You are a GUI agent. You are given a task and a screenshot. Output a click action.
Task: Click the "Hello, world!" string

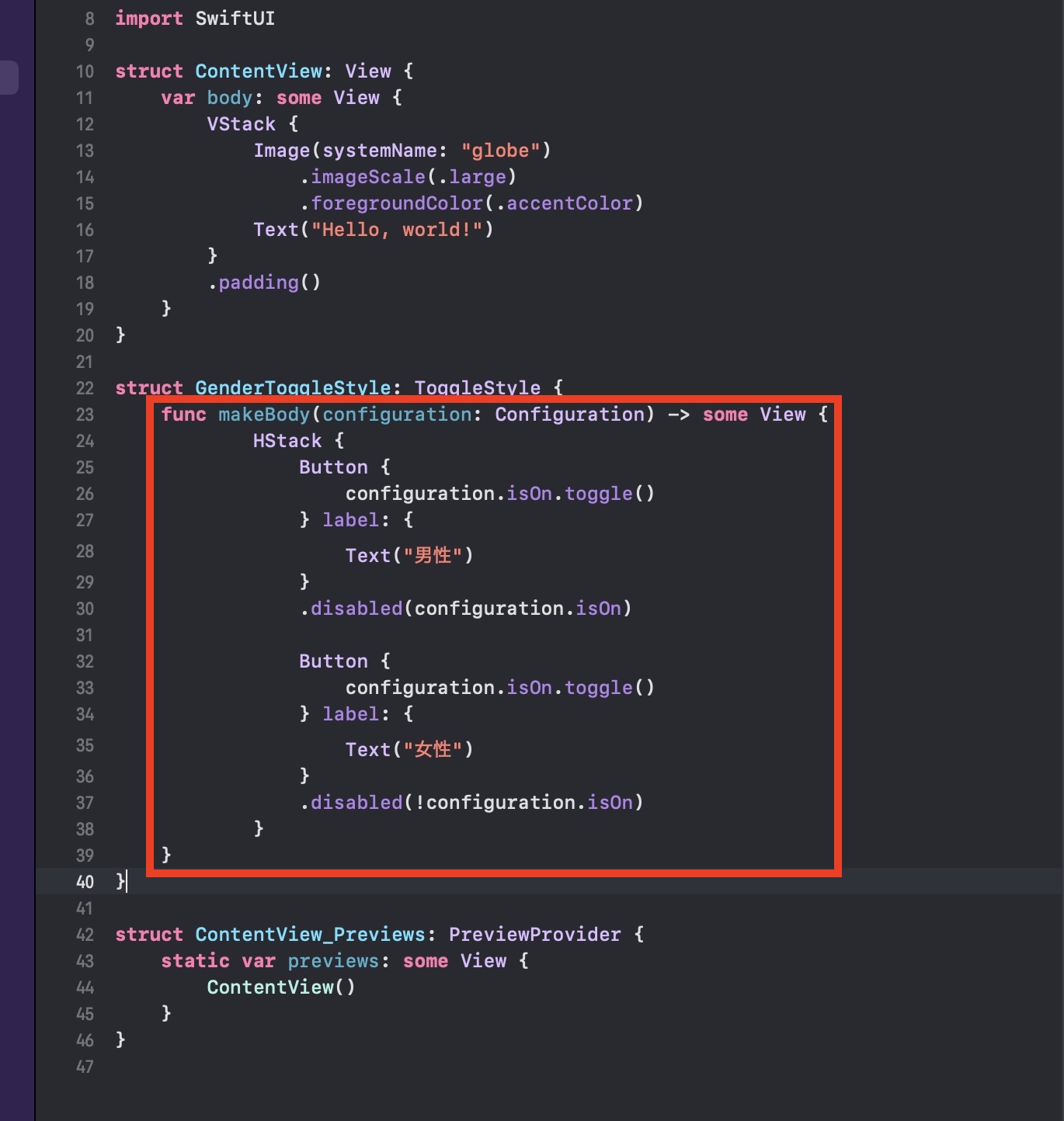click(x=397, y=230)
